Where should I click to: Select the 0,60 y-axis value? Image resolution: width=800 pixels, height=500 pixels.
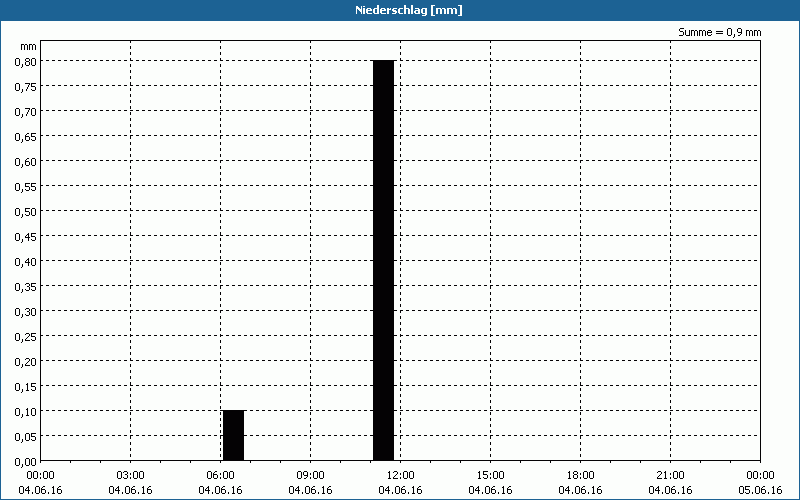26,161
